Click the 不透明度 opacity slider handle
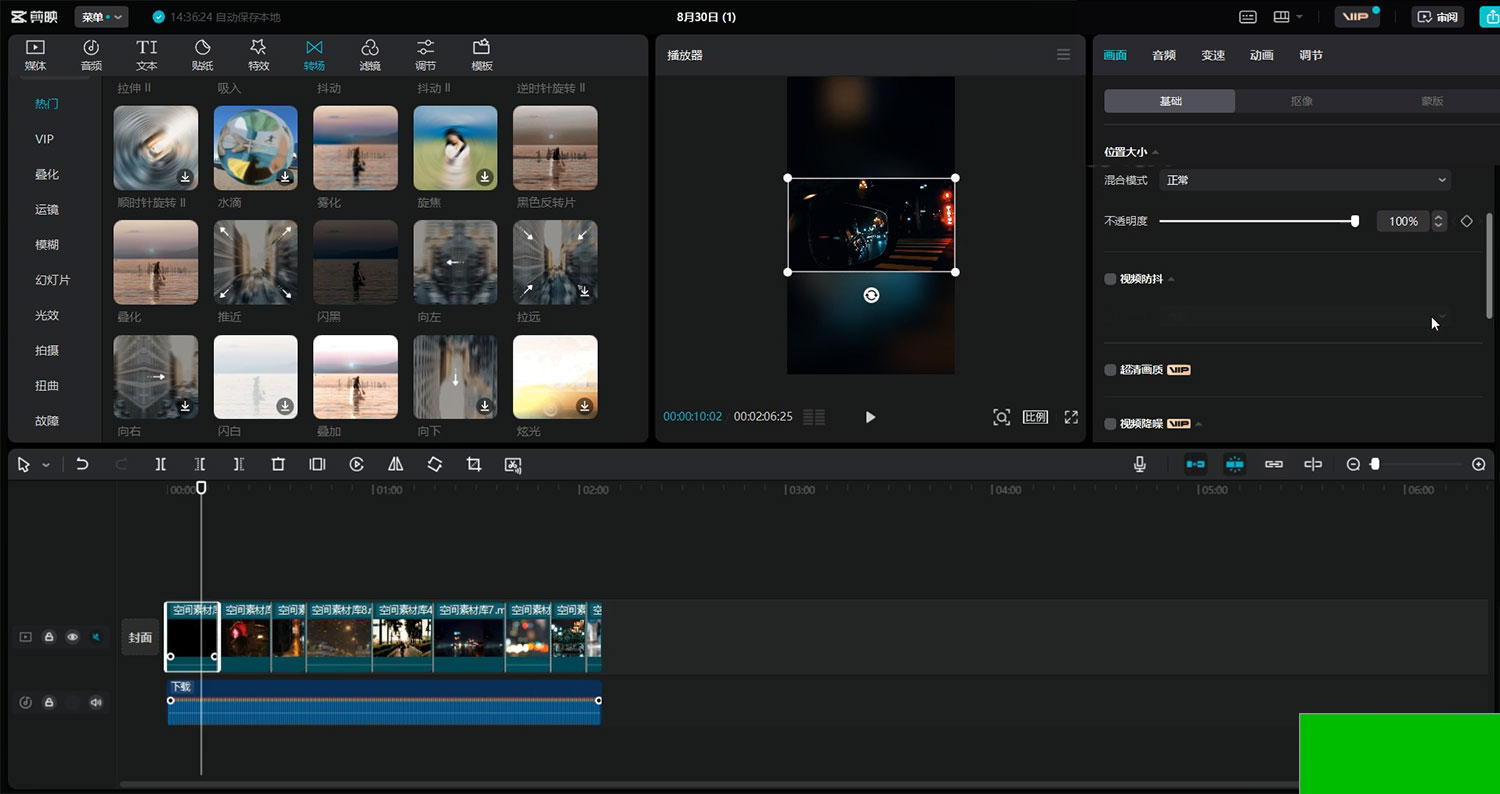This screenshot has width=1500, height=794. (x=1355, y=221)
